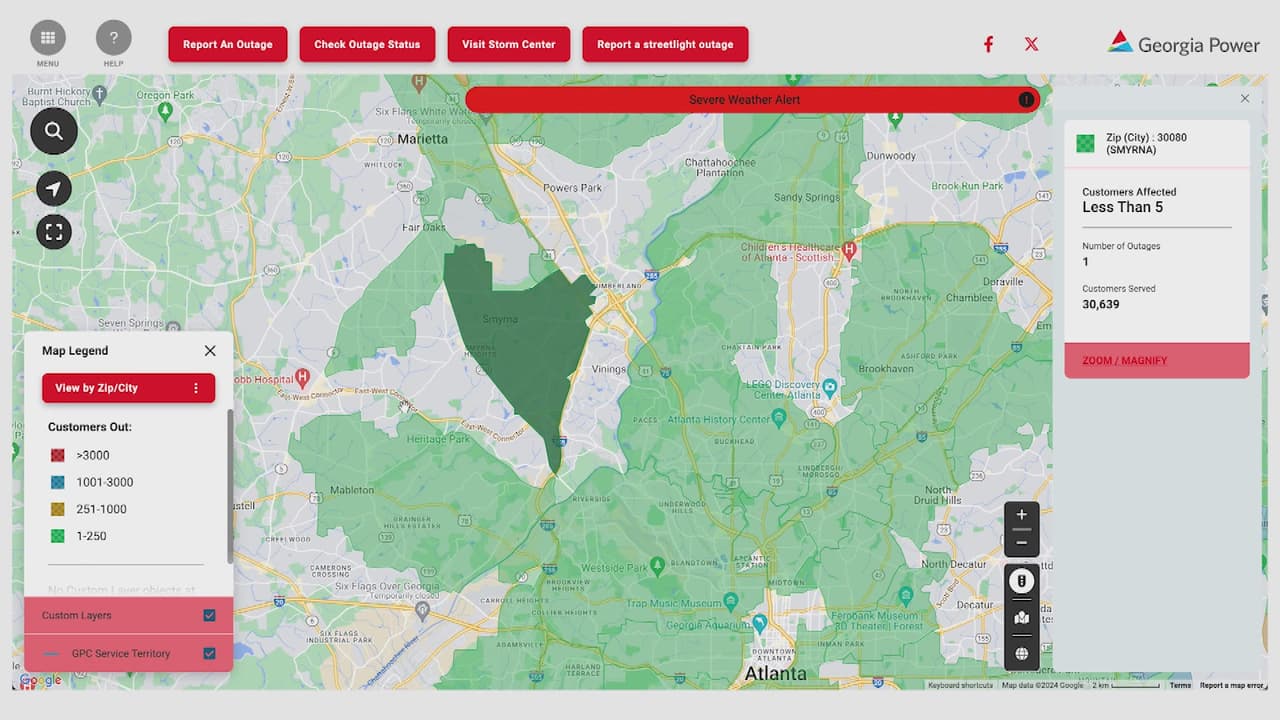Open the main MENU grid button
The image size is (1280, 720).
(48, 39)
